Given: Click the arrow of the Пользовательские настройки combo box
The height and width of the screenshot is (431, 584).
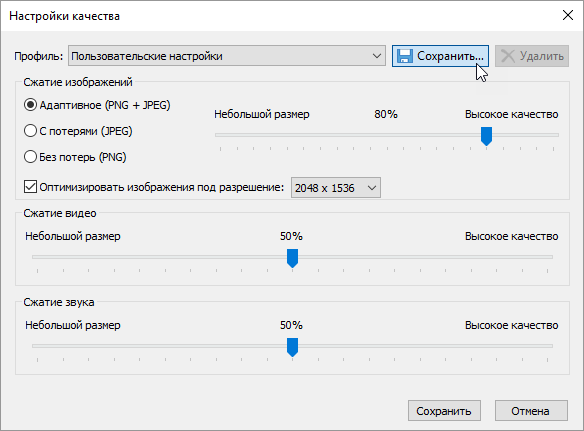Looking at the screenshot, I should pyautogui.click(x=377, y=56).
